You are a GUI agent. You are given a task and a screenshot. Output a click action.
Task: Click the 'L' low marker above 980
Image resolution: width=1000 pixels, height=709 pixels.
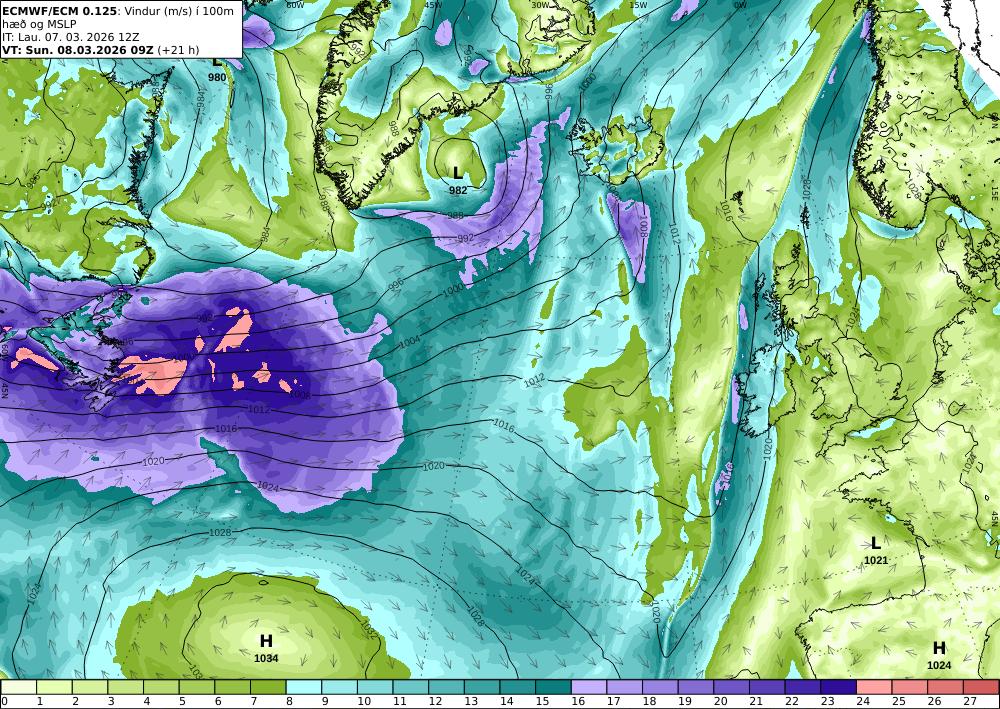(217, 62)
